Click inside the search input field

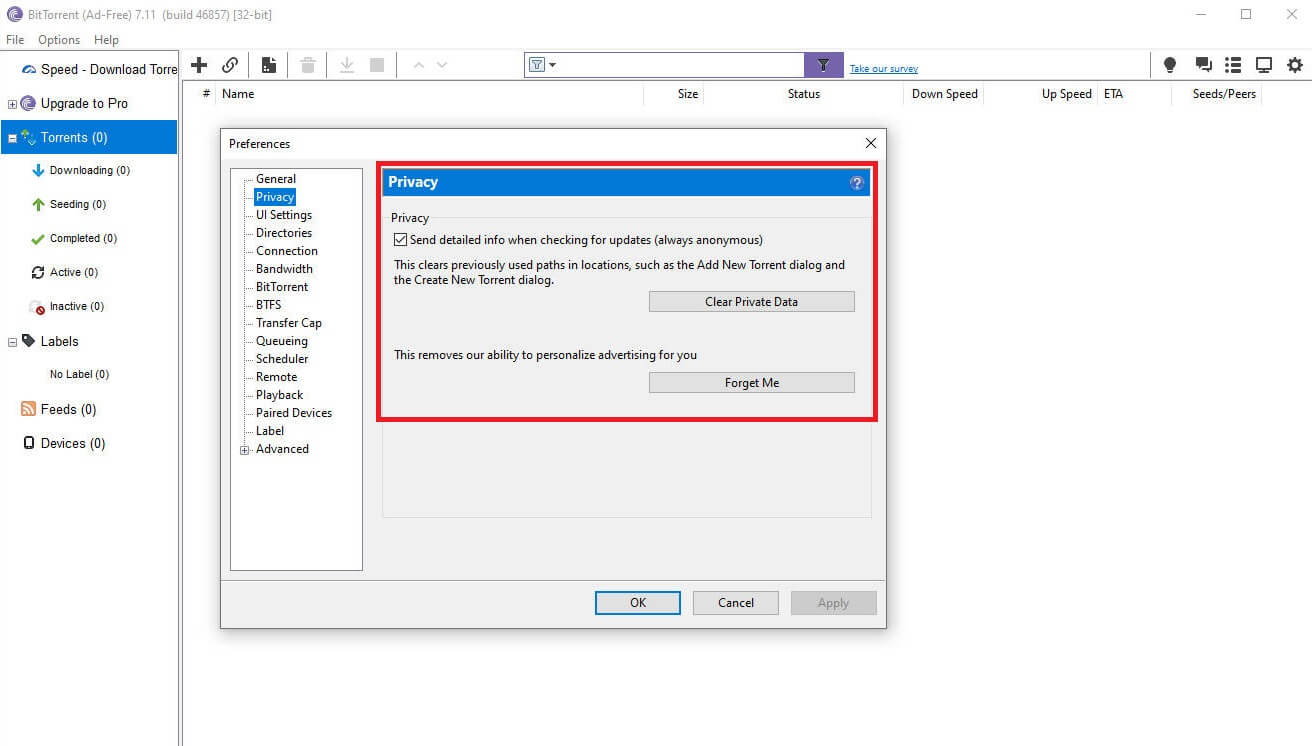coord(680,65)
